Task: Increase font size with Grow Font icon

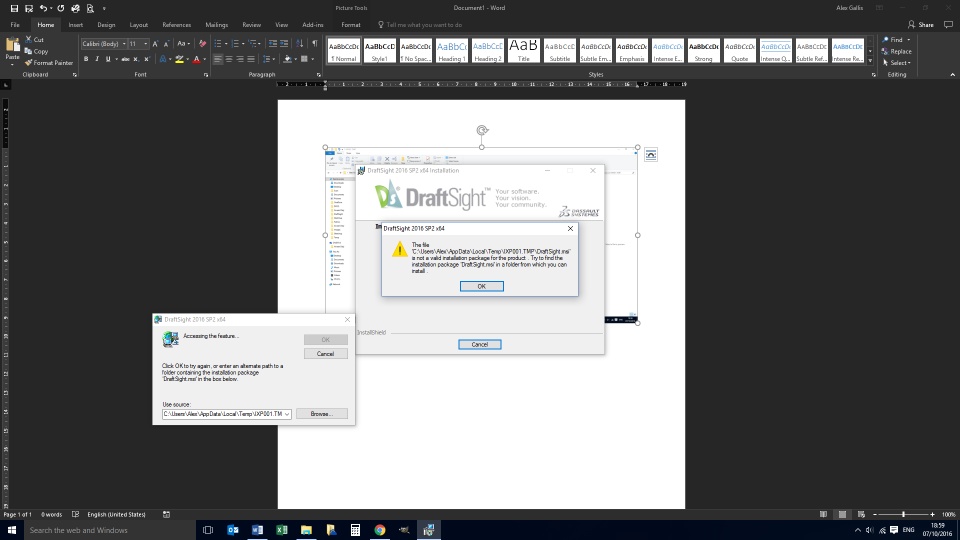Action: tap(156, 43)
